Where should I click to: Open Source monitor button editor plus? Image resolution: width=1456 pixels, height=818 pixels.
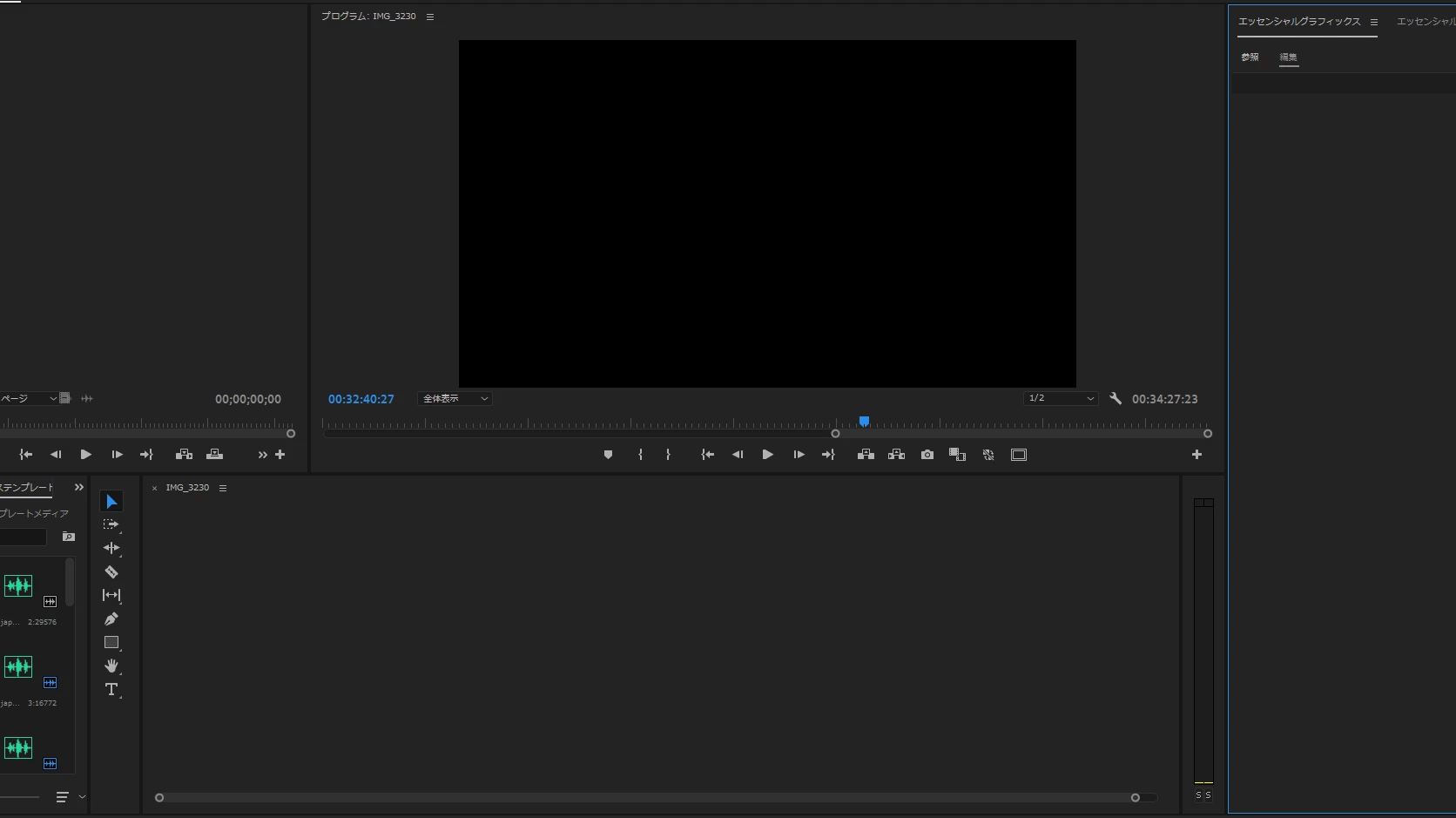[280, 455]
